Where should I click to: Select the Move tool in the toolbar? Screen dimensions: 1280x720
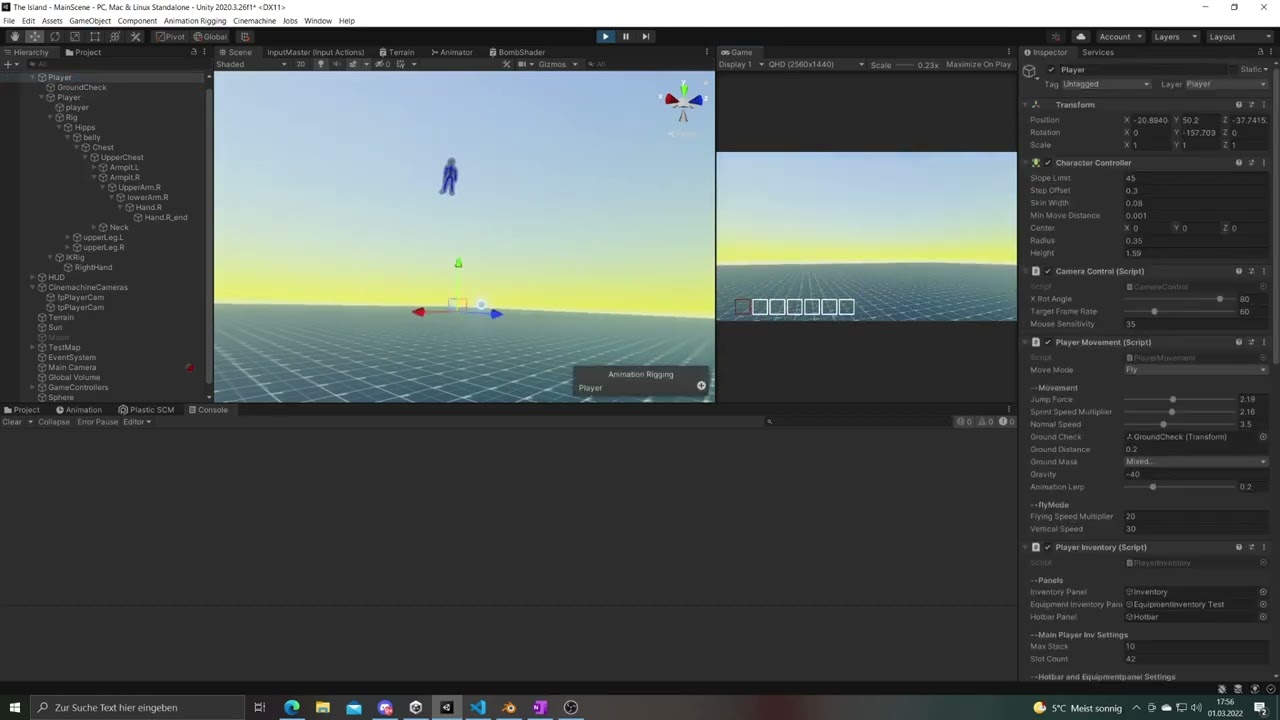(x=34, y=36)
